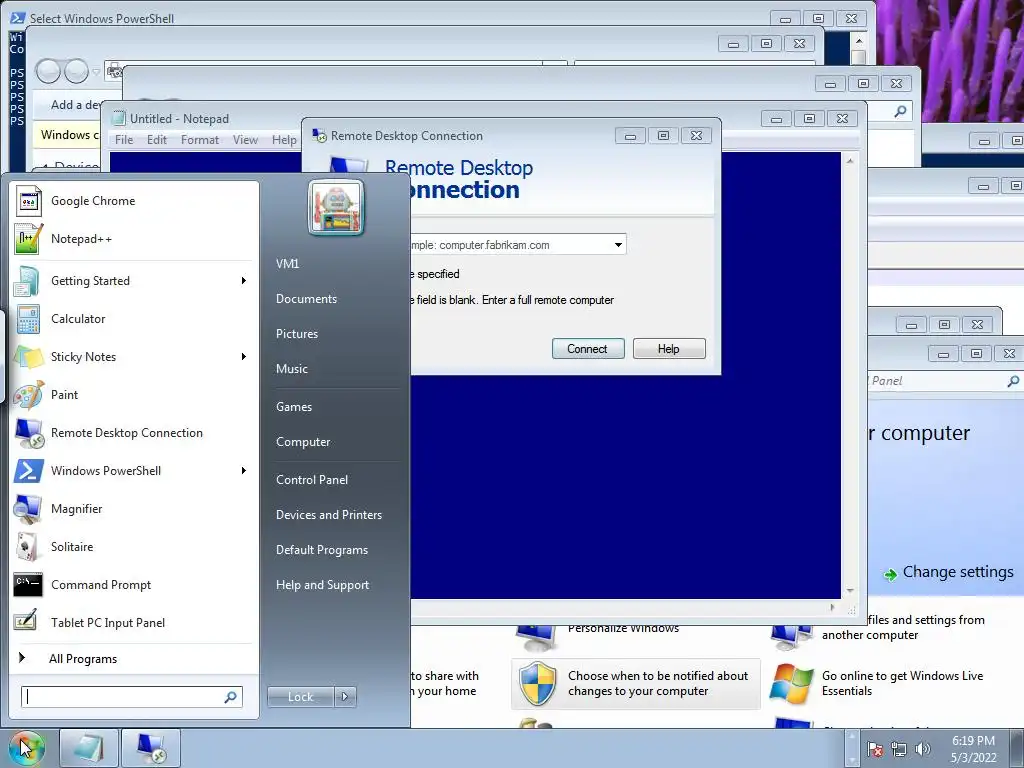Click the Back button in Explorer window
This screenshot has width=1024, height=768.
(x=48, y=71)
